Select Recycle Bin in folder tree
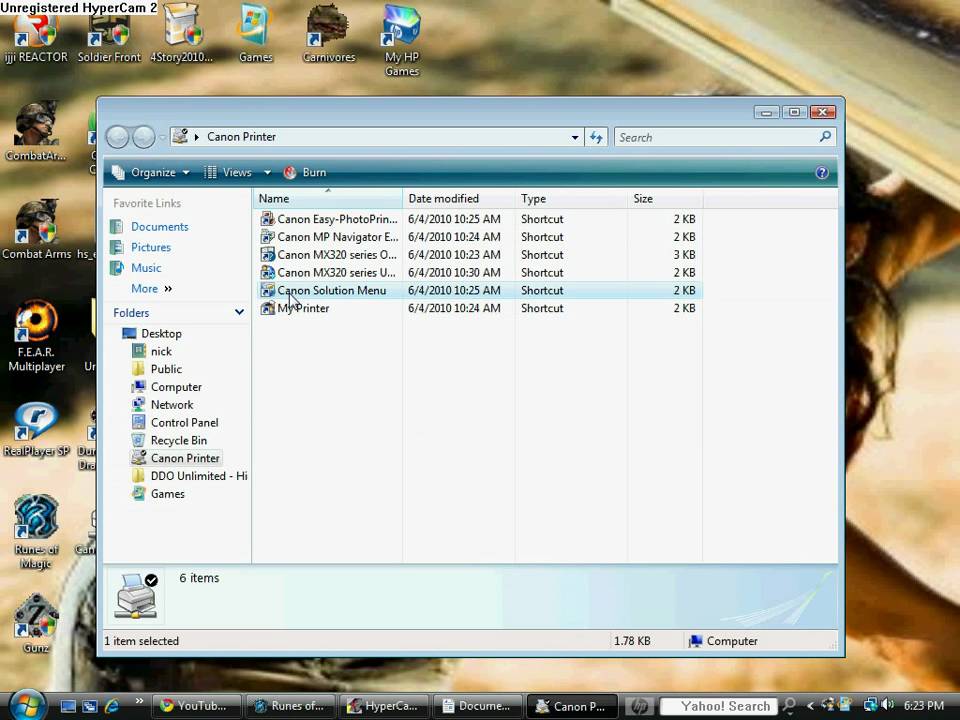The width and height of the screenshot is (960, 720). pos(178,440)
